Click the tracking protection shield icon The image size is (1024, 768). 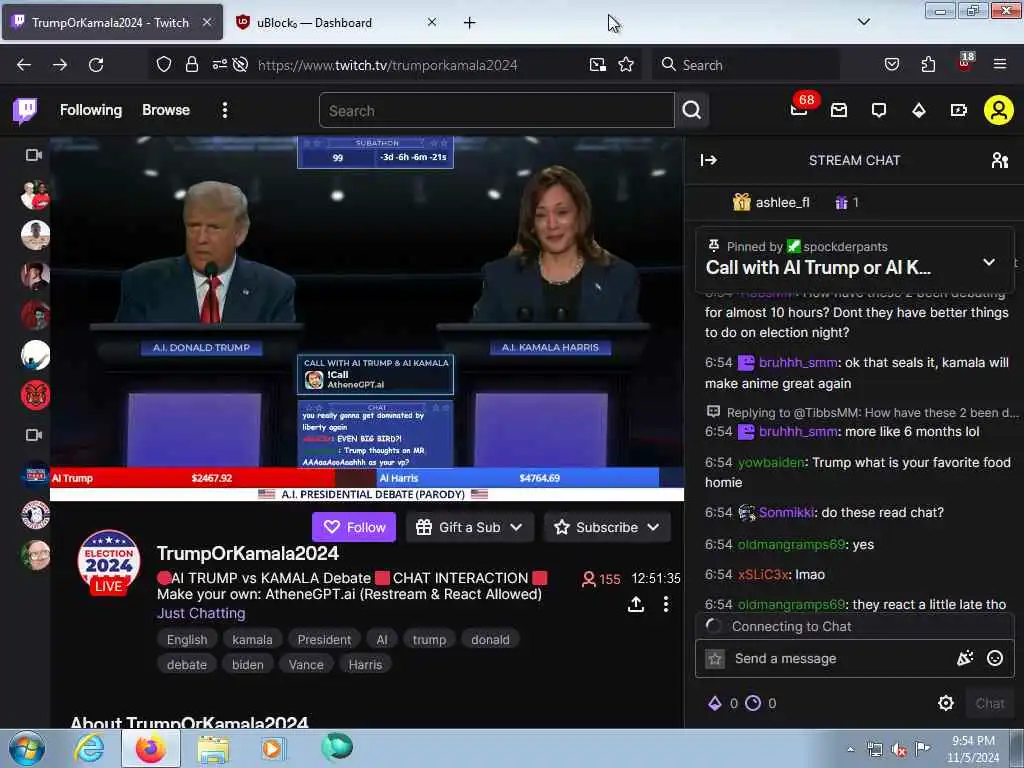163,65
